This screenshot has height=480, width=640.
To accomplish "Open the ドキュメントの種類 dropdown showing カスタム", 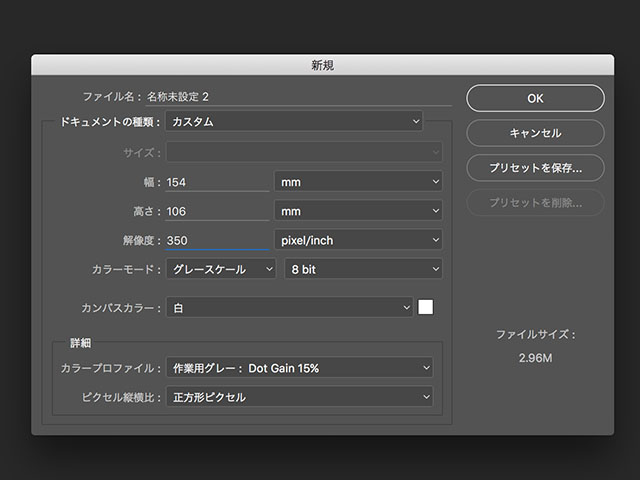I will 294,121.
